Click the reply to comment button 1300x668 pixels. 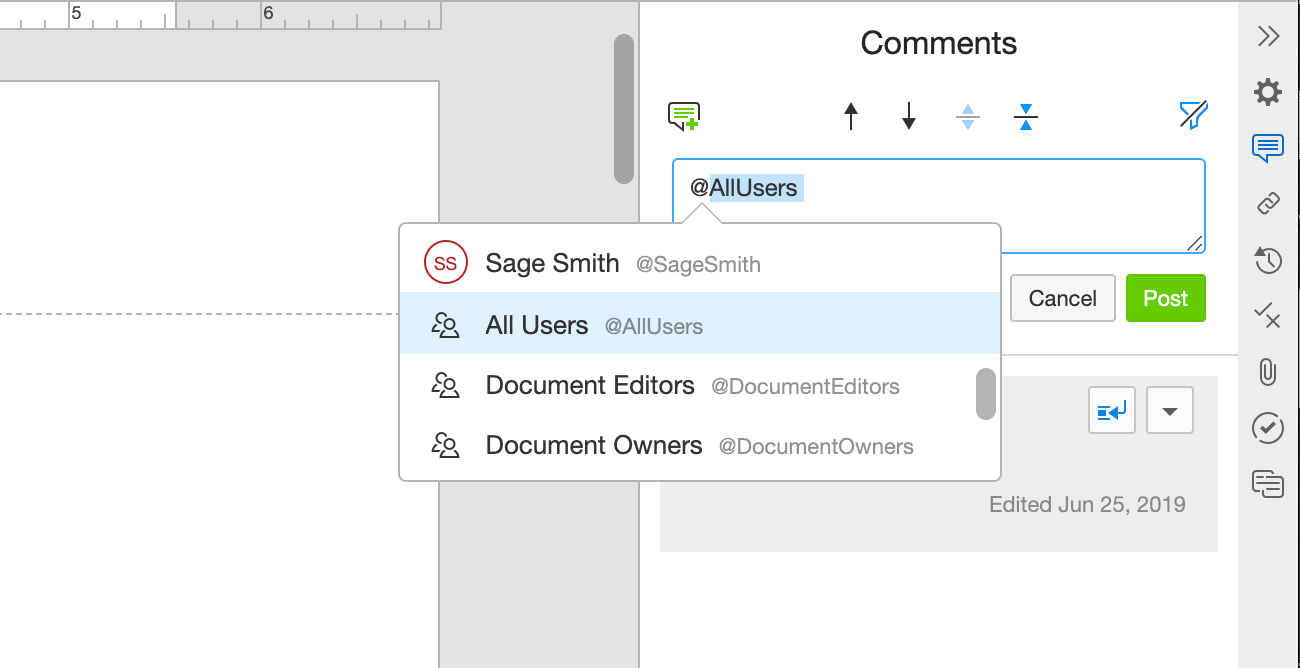[x=1112, y=411]
